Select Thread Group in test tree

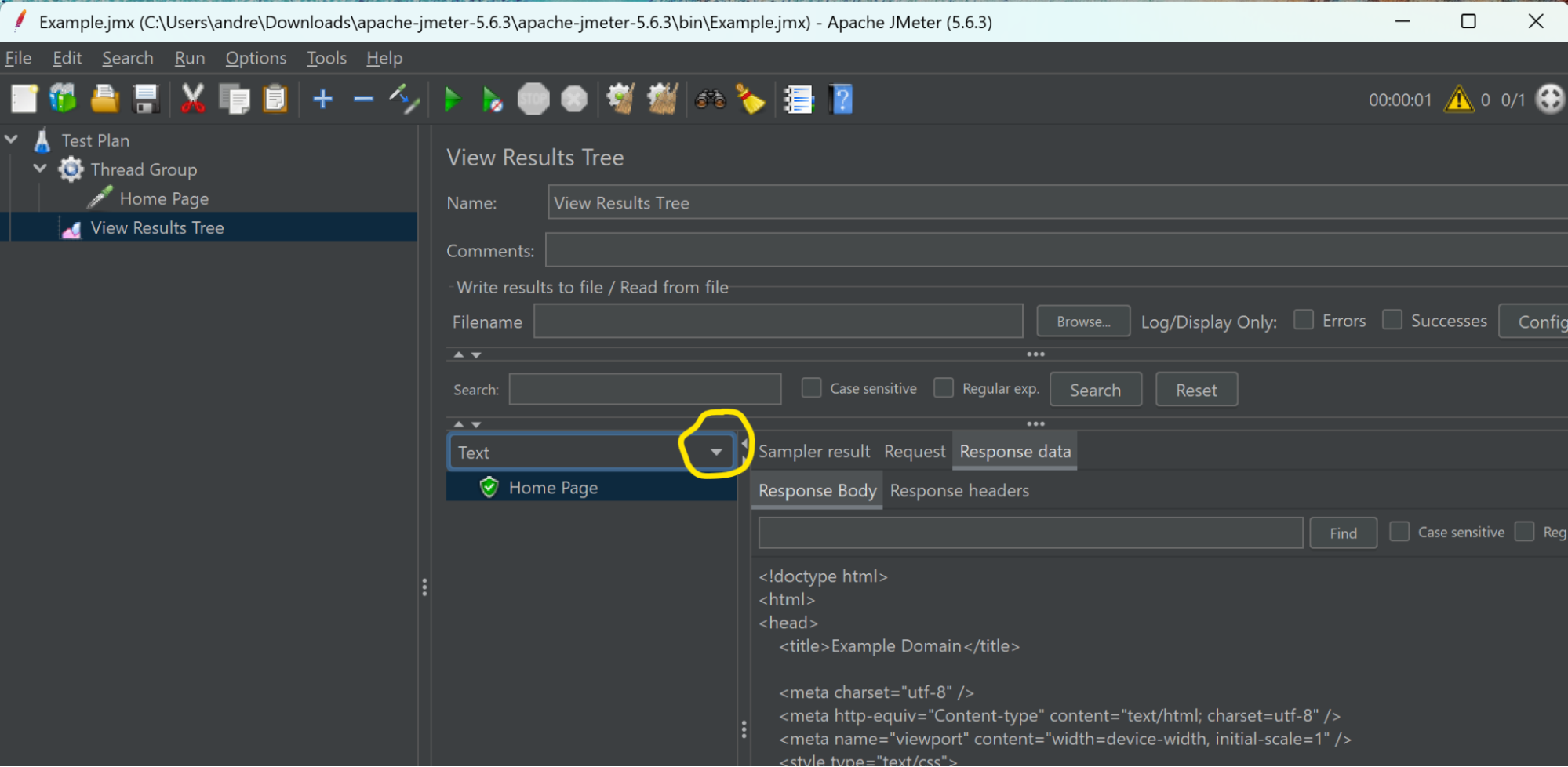144,169
